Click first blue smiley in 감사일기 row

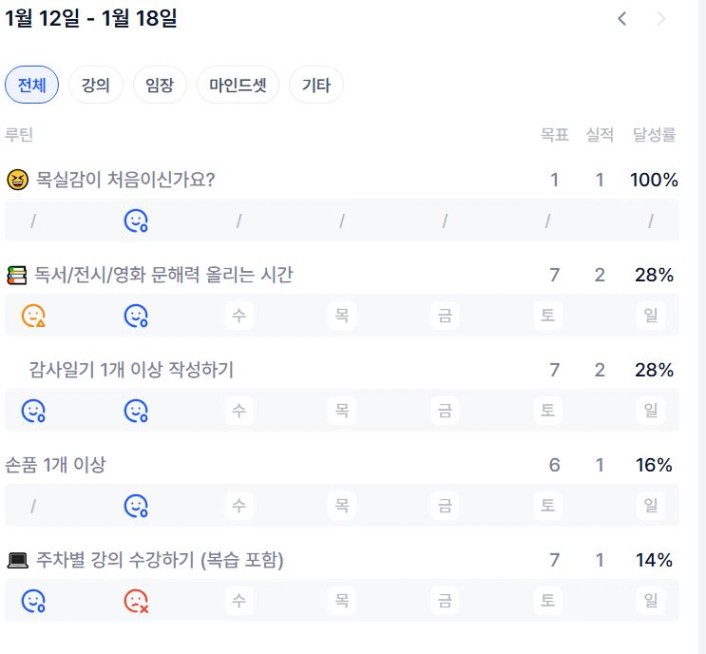click(34, 411)
